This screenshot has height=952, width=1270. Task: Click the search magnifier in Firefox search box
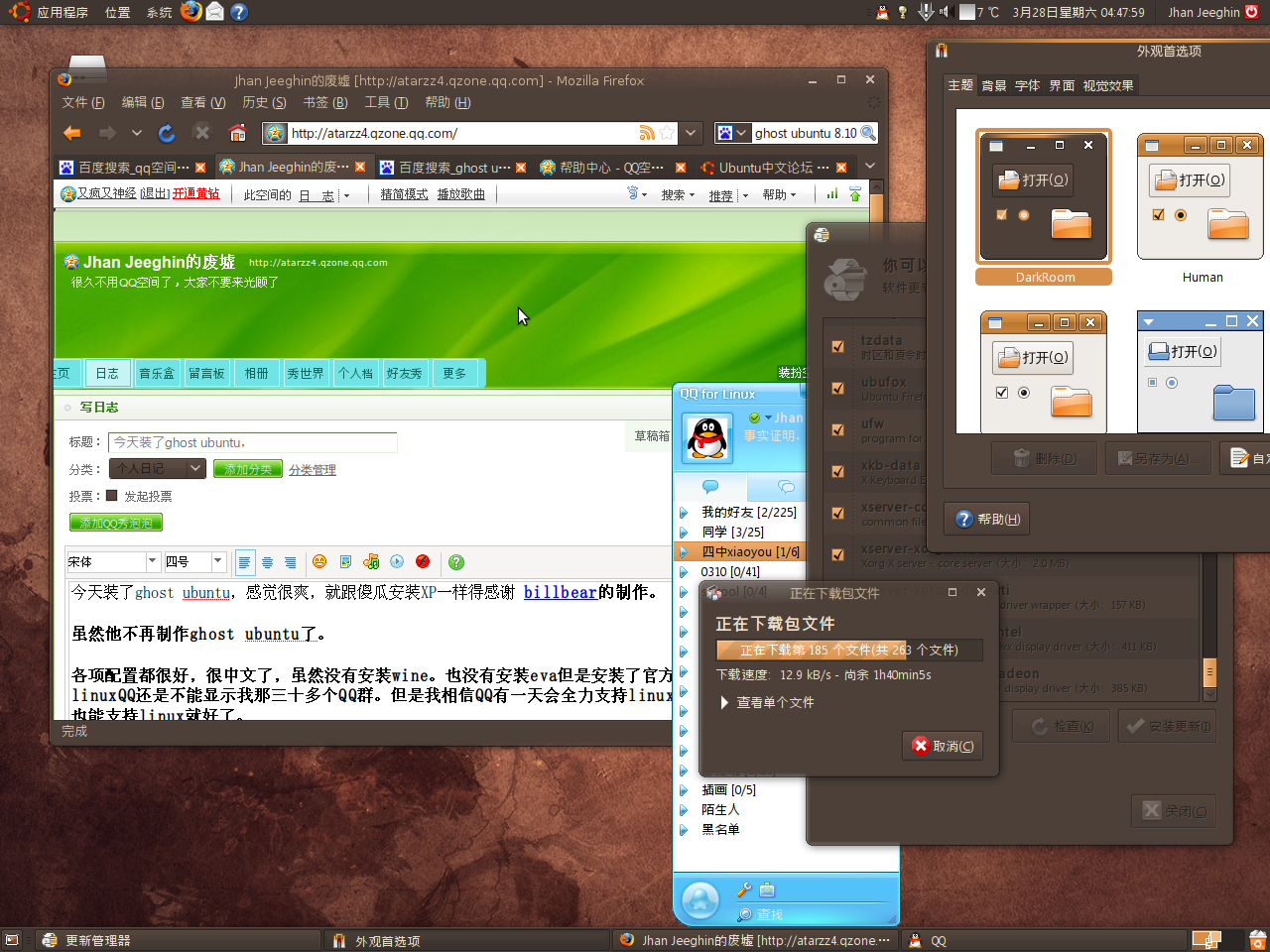pos(868,133)
